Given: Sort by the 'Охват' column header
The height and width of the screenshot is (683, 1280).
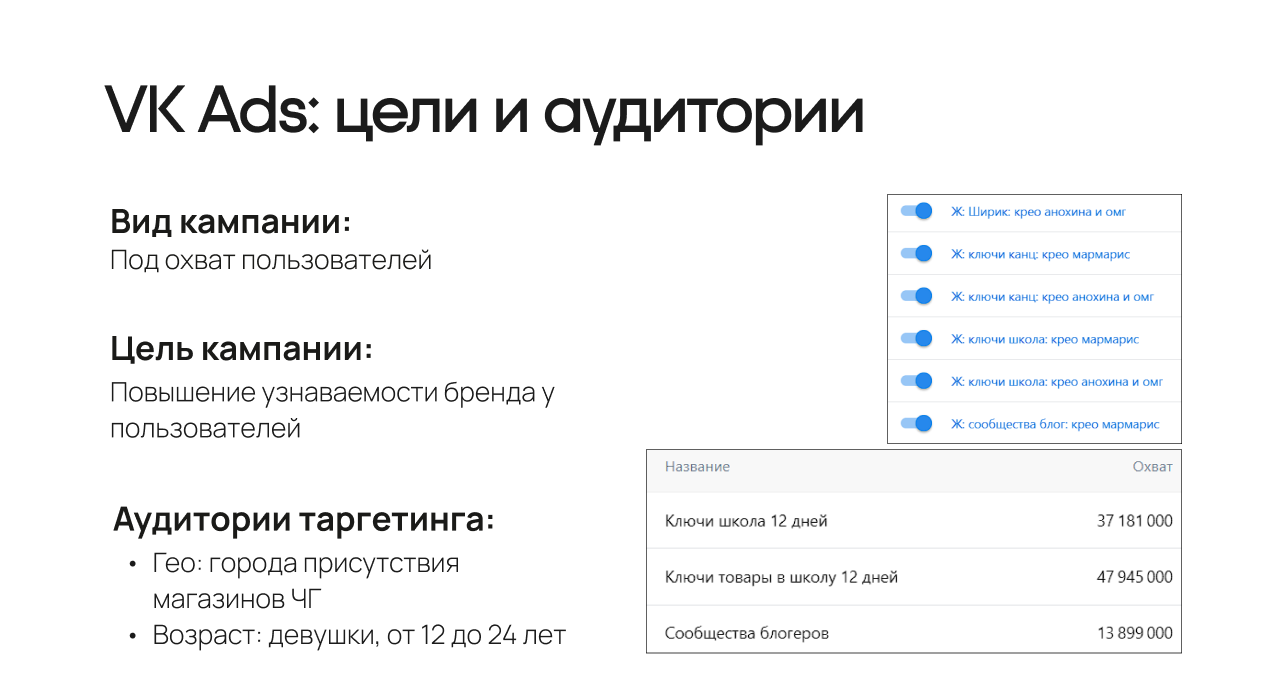Looking at the screenshot, I should [1152, 467].
